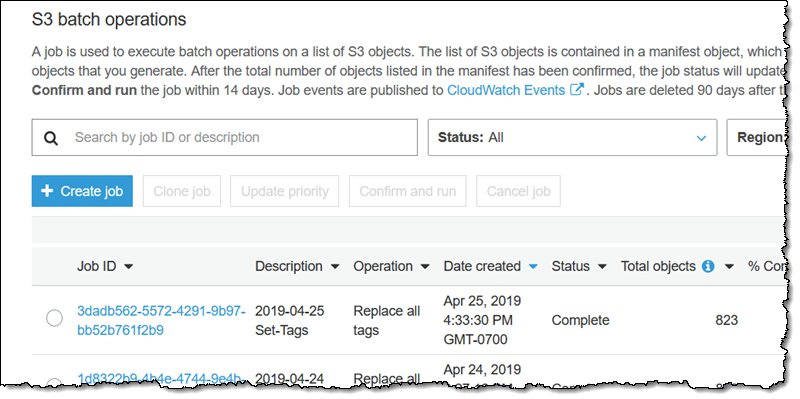Viewport: 800px width, 399px height.
Task: Click the Update priority button
Action: (284, 191)
